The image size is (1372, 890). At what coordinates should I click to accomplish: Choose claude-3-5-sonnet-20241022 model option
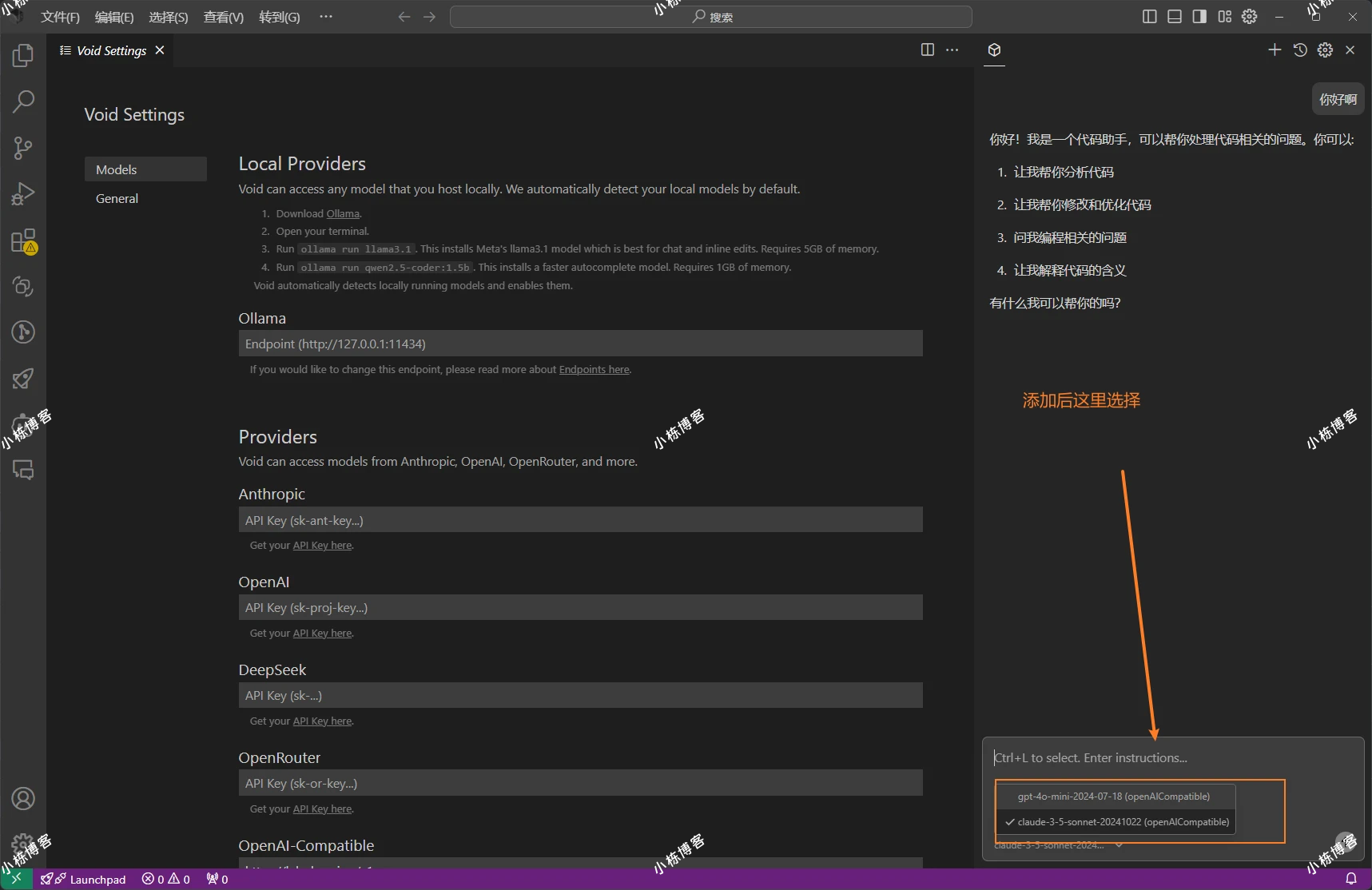click(x=1122, y=822)
